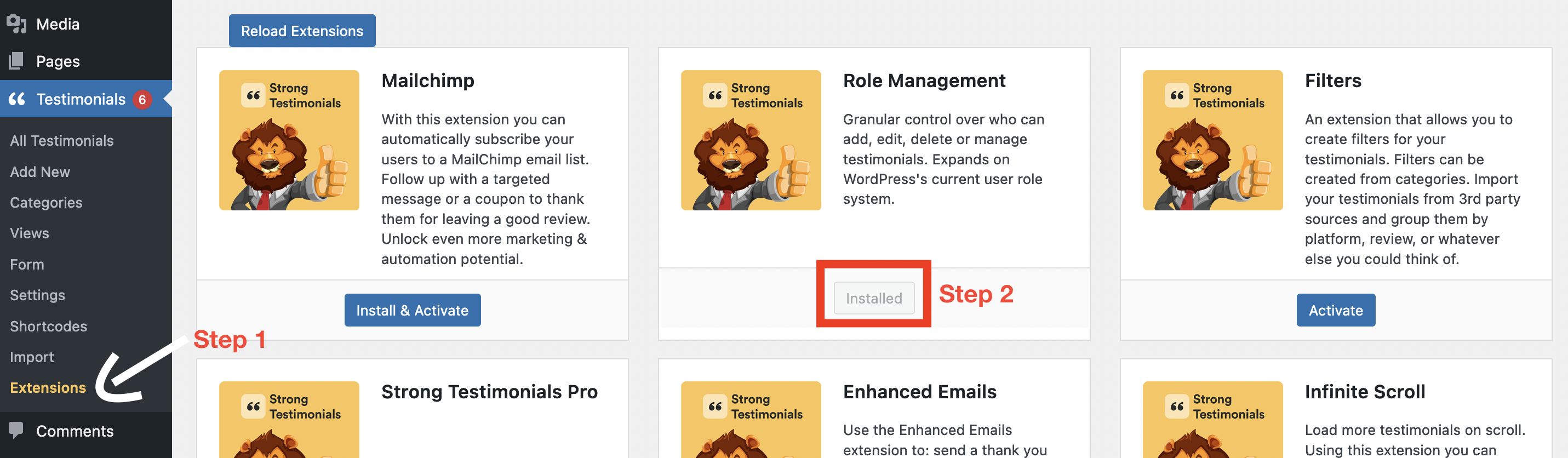Click the Comments speech bubble icon
Viewport: 1568px width, 458px height.
pos(16,431)
